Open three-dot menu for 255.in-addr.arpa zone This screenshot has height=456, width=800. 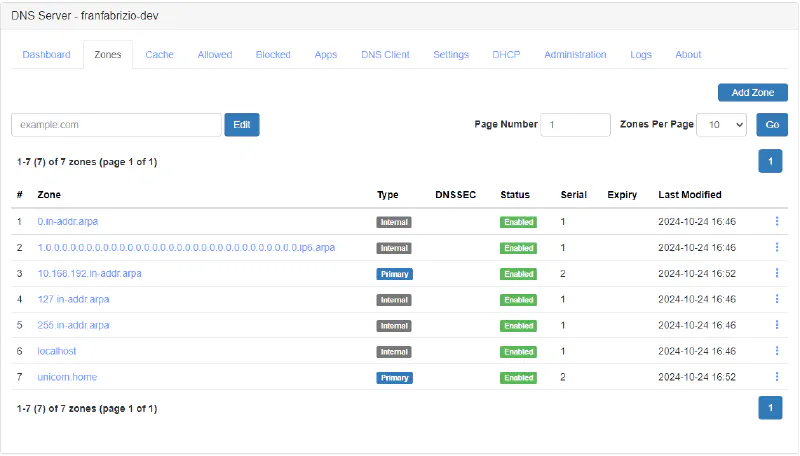777,325
